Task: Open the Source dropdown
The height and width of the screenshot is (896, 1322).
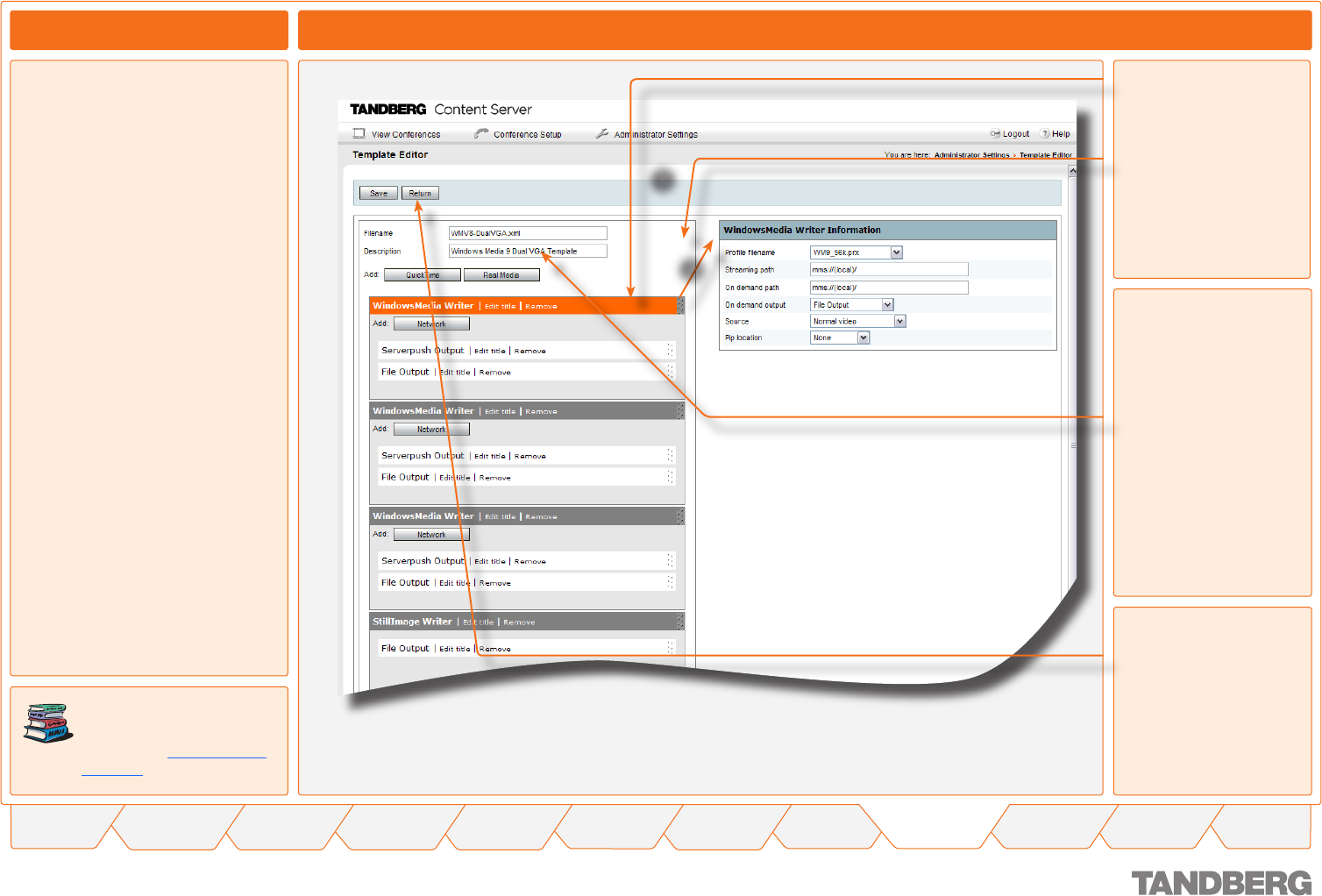Action: click(x=857, y=321)
